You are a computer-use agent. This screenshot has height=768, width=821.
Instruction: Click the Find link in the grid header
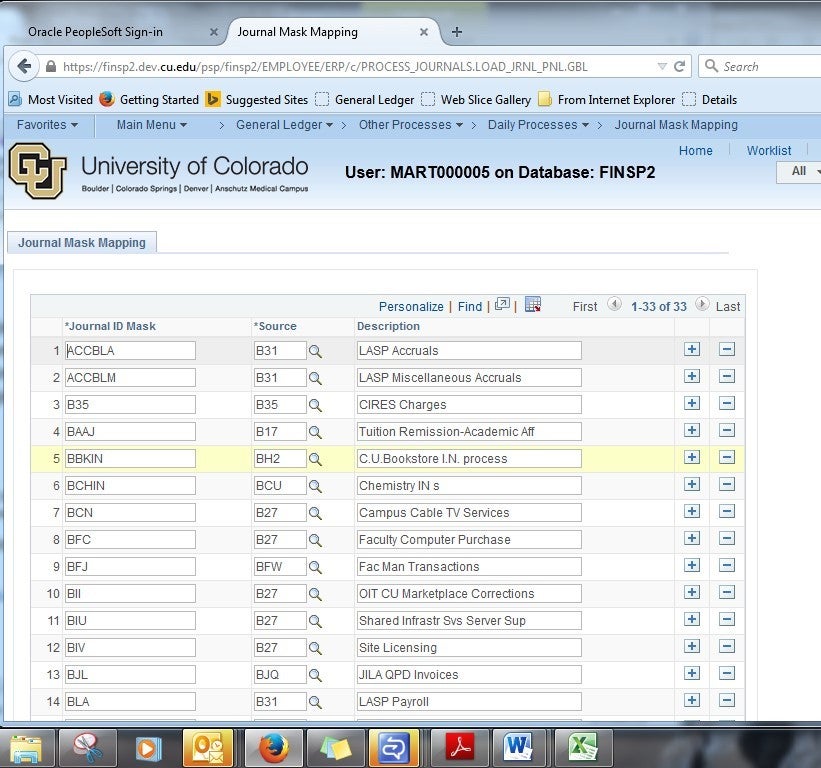[470, 307]
